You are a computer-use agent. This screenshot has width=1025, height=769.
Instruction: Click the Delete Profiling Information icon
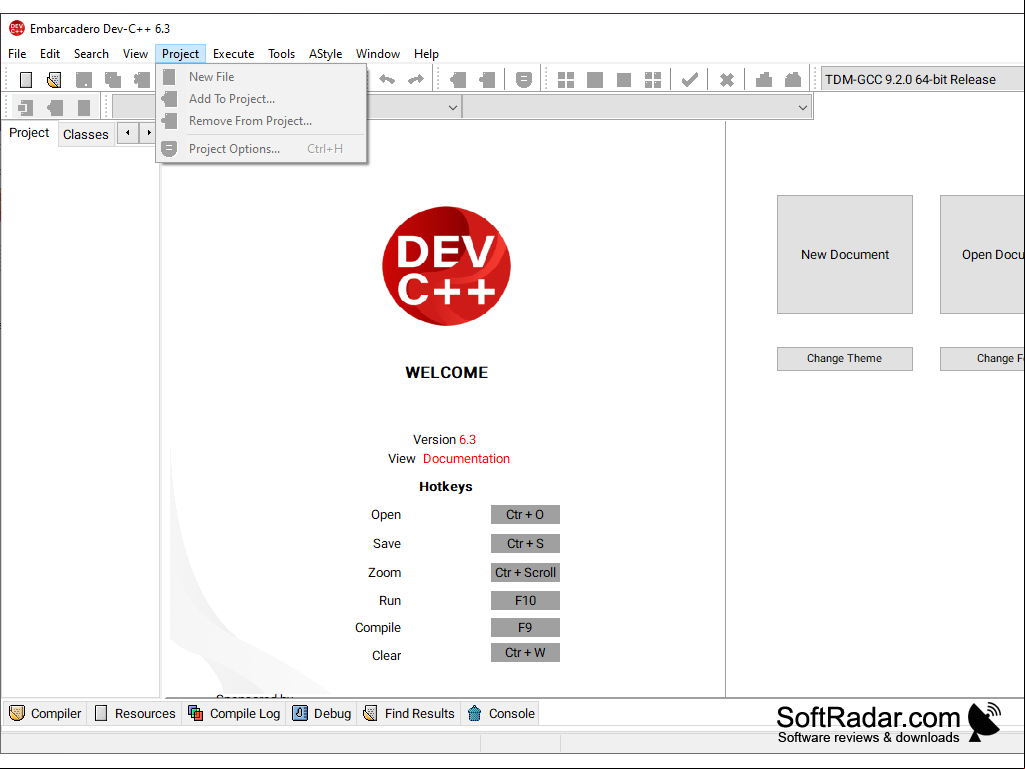[x=793, y=80]
